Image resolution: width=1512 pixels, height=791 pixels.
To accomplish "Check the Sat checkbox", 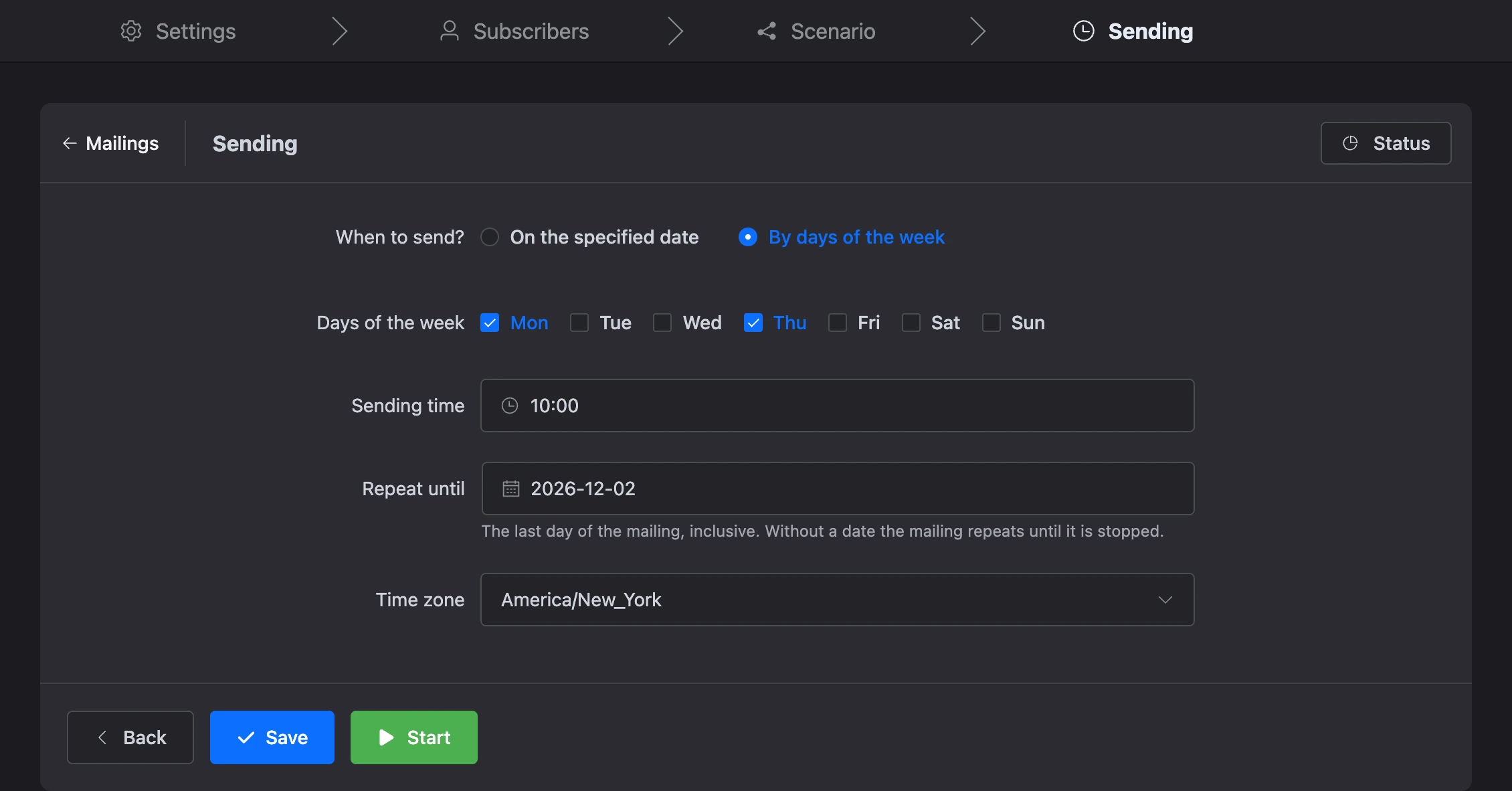I will [911, 323].
